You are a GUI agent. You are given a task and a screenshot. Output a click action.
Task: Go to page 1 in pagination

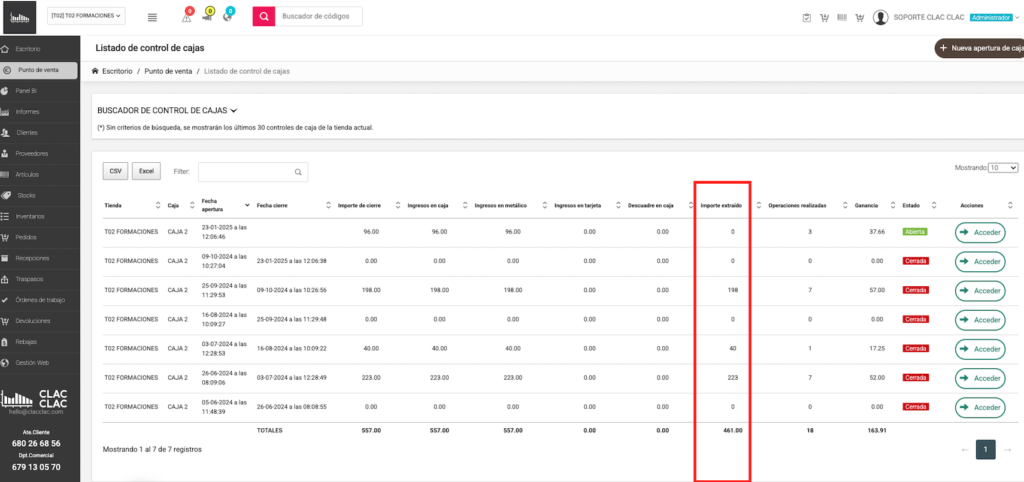click(985, 449)
